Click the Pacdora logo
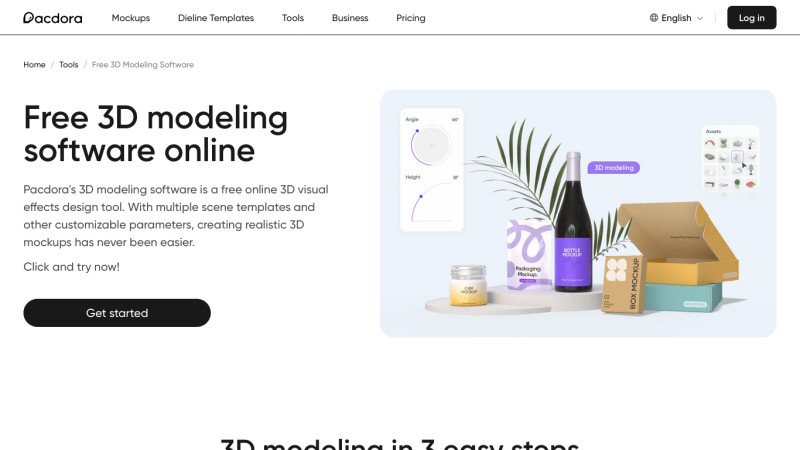The height and width of the screenshot is (450, 800). tap(53, 18)
